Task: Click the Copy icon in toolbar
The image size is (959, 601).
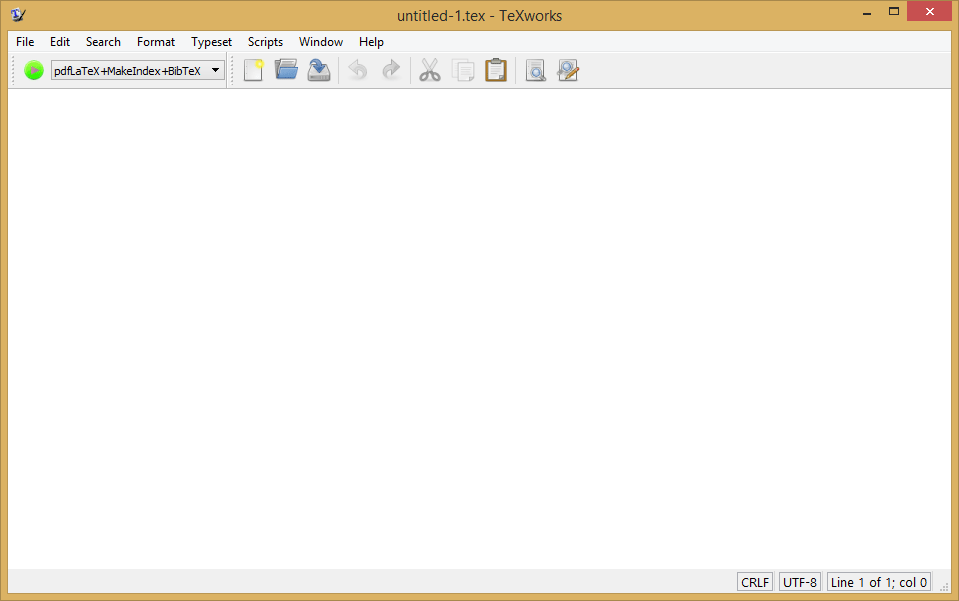Action: [x=463, y=70]
